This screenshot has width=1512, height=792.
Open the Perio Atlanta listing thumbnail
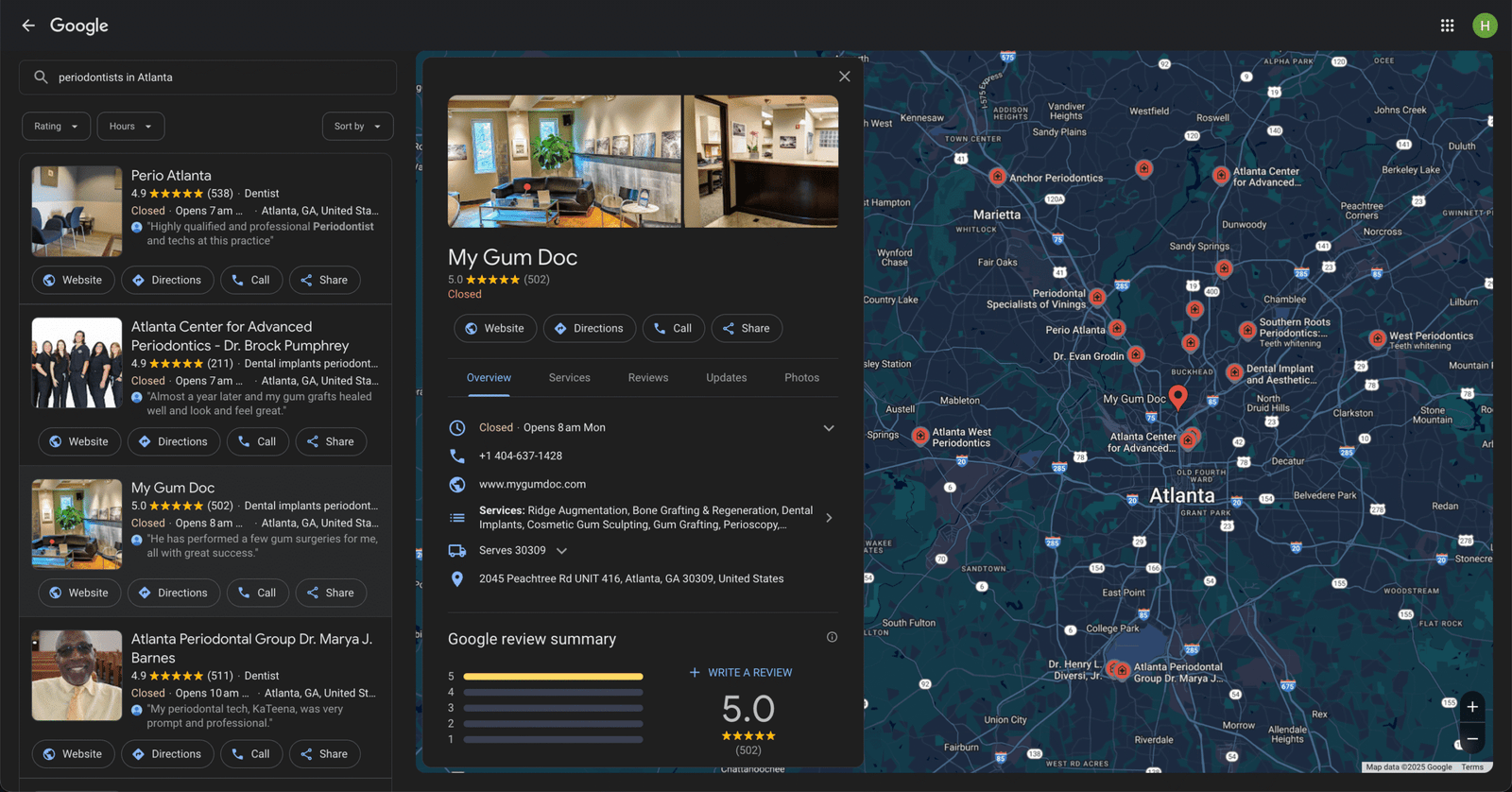(77, 212)
